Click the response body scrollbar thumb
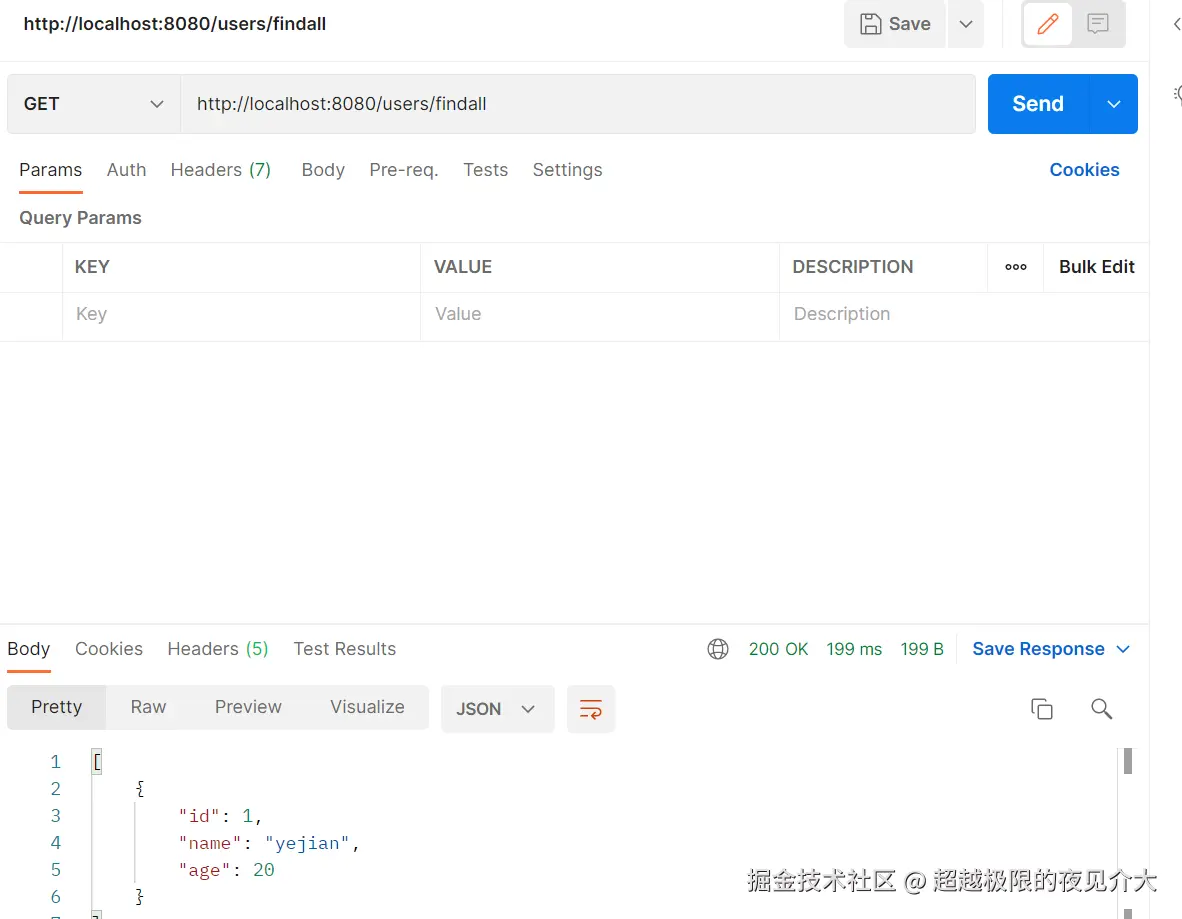This screenshot has height=919, width=1182. tap(1128, 761)
